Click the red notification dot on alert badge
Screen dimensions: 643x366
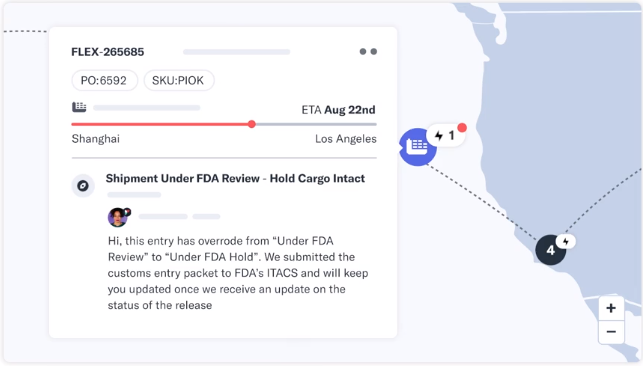point(462,127)
